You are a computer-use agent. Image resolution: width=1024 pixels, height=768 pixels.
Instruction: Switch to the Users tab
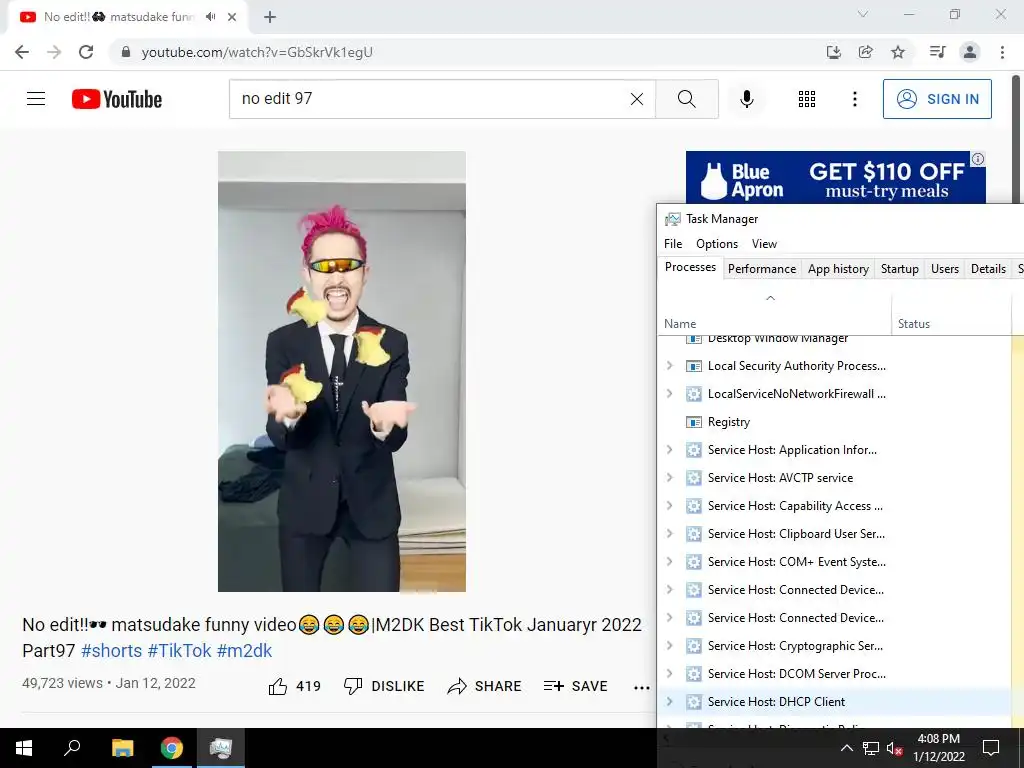click(x=944, y=268)
